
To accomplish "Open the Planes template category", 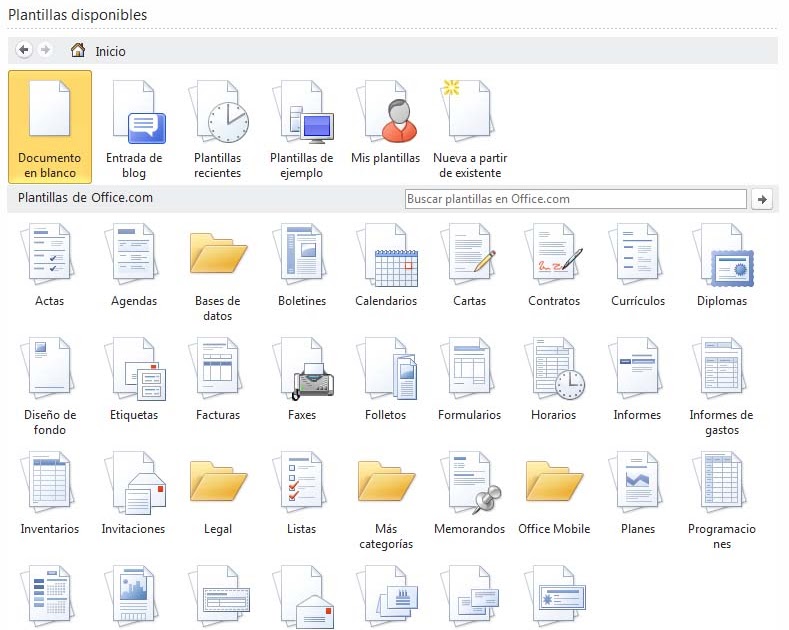I will pos(638,493).
